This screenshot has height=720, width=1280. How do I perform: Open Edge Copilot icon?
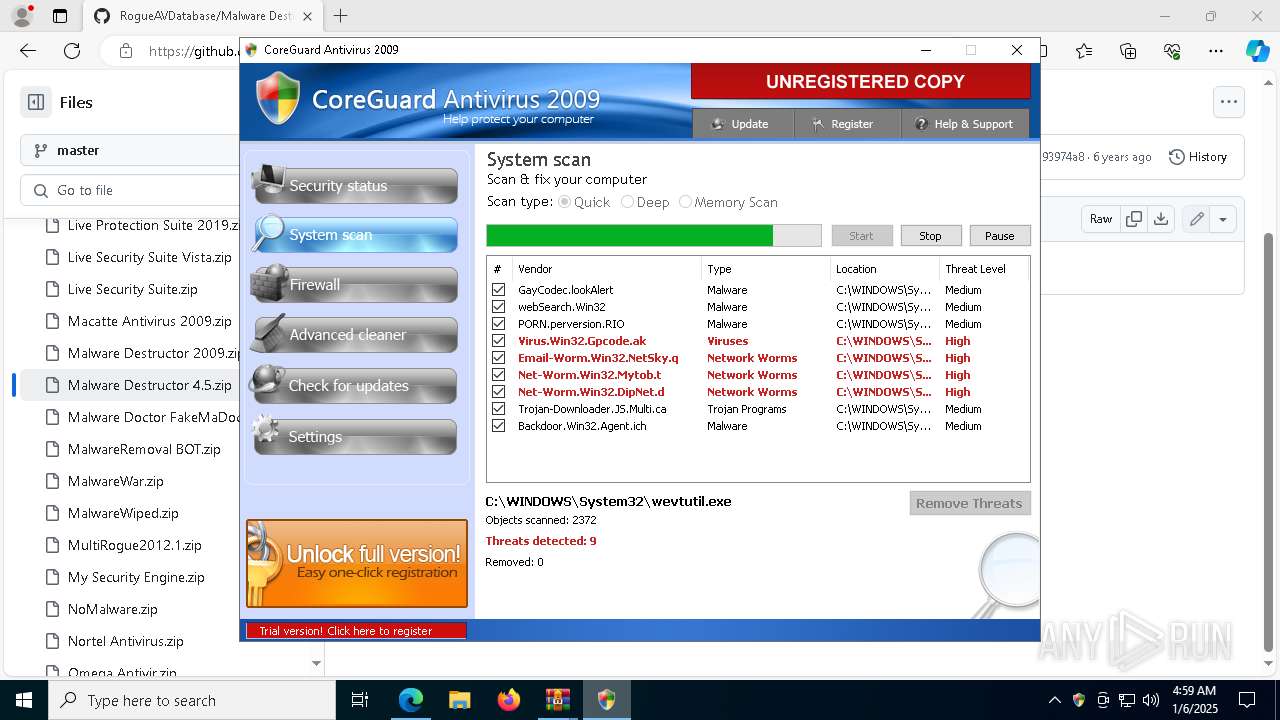point(1257,51)
